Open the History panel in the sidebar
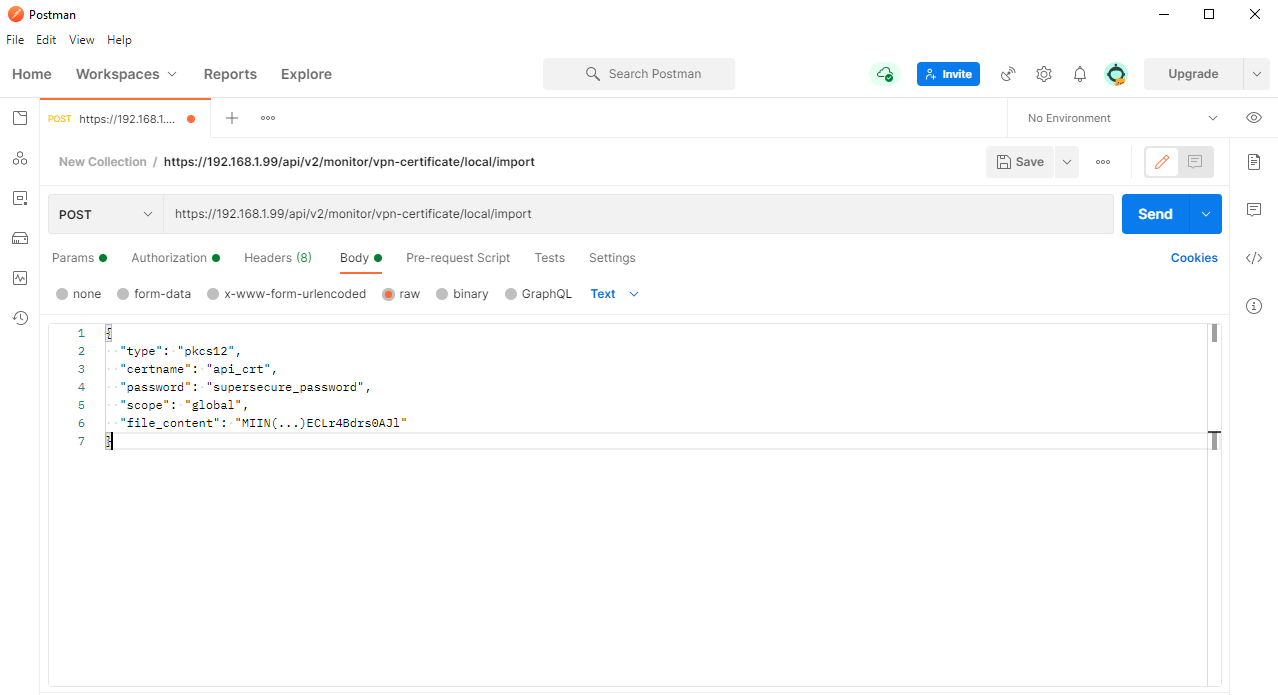Image resolution: width=1278 pixels, height=695 pixels. 19,318
